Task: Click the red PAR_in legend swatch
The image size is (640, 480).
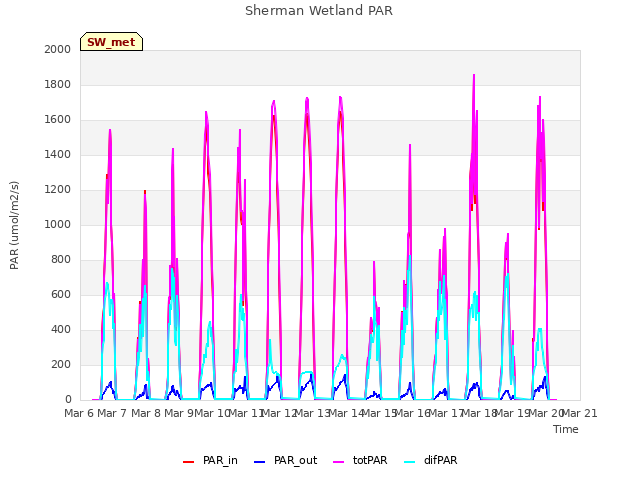Action: click(188, 462)
